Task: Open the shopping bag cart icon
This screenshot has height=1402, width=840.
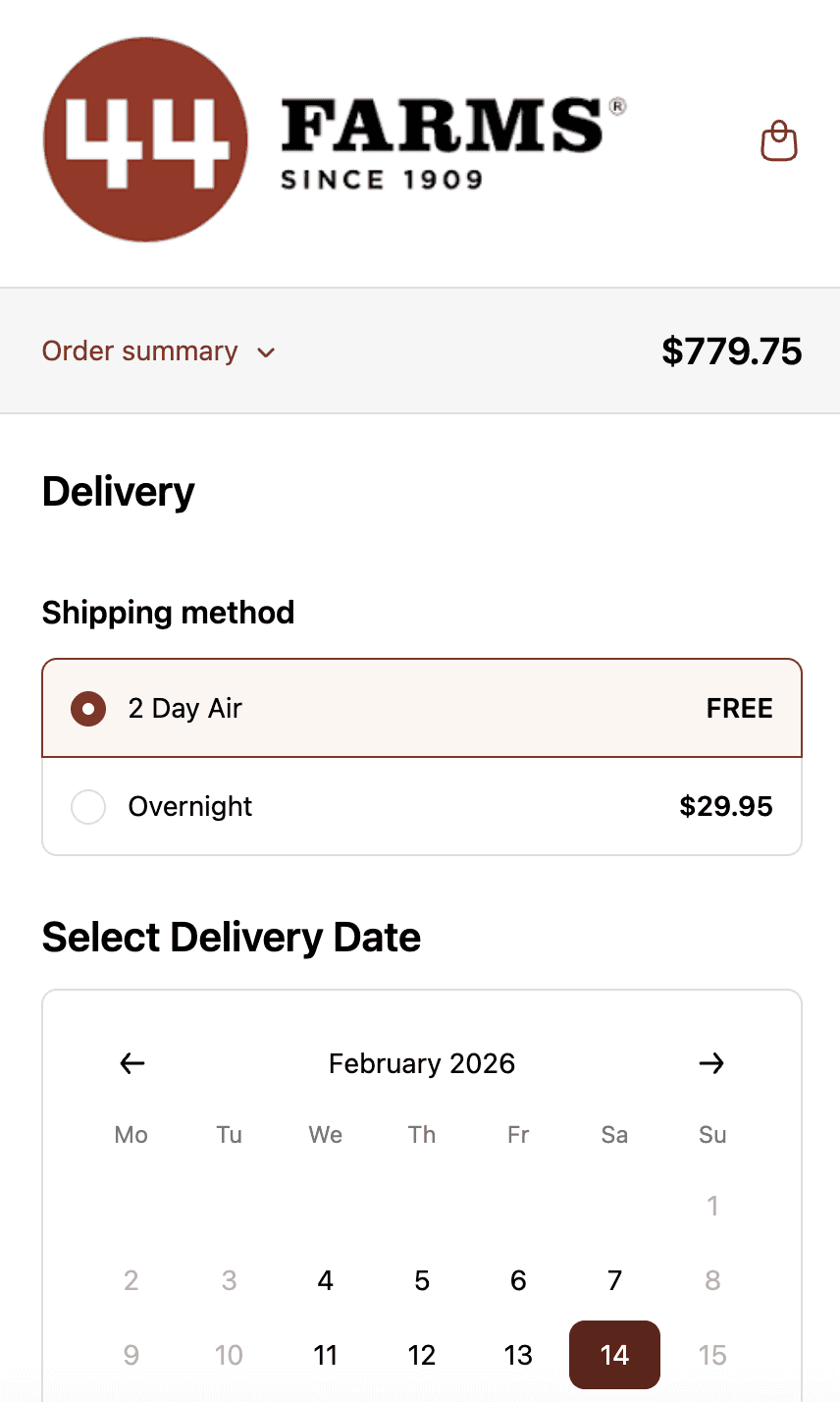Action: coord(779,141)
